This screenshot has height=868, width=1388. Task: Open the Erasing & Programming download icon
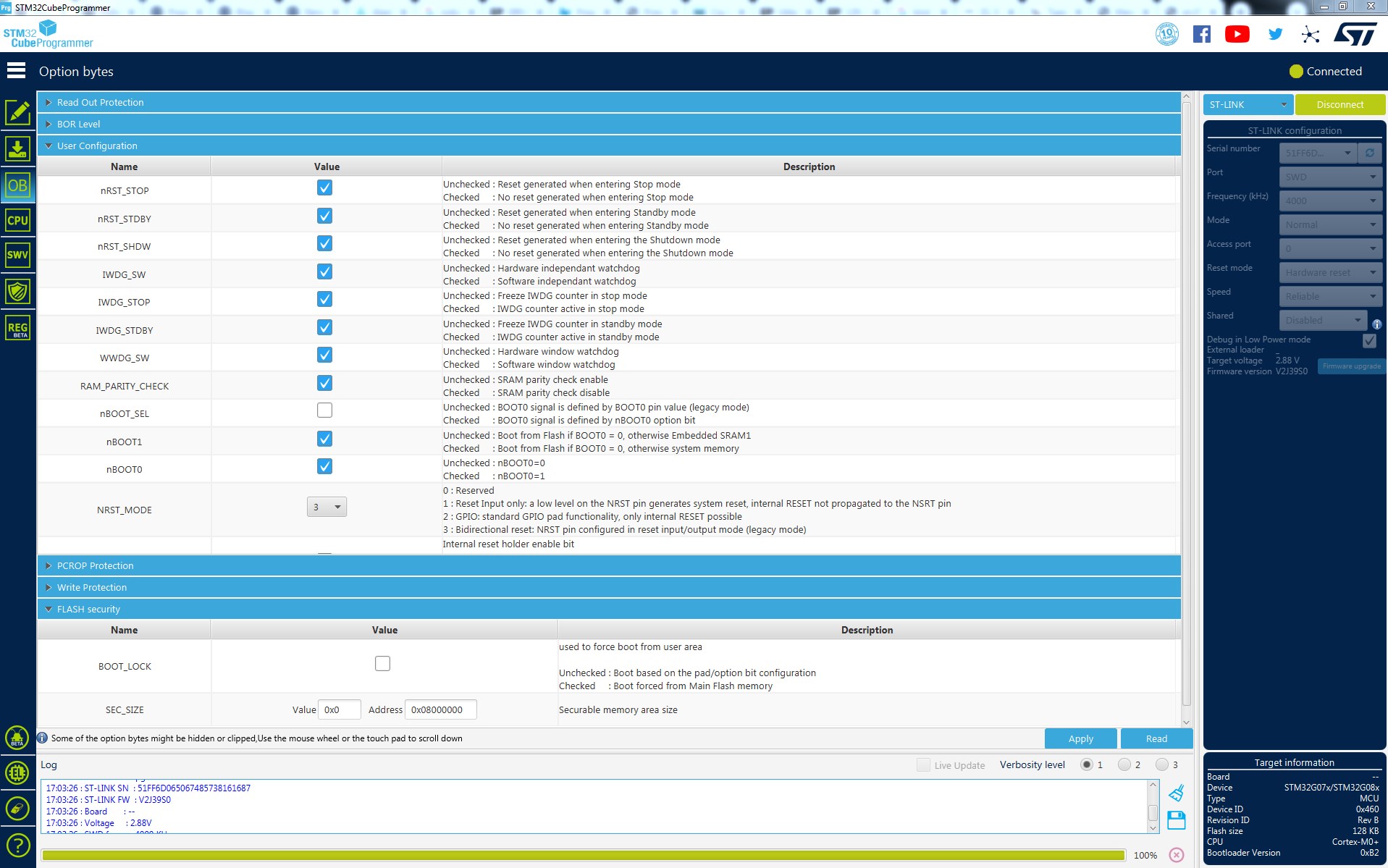point(17,148)
